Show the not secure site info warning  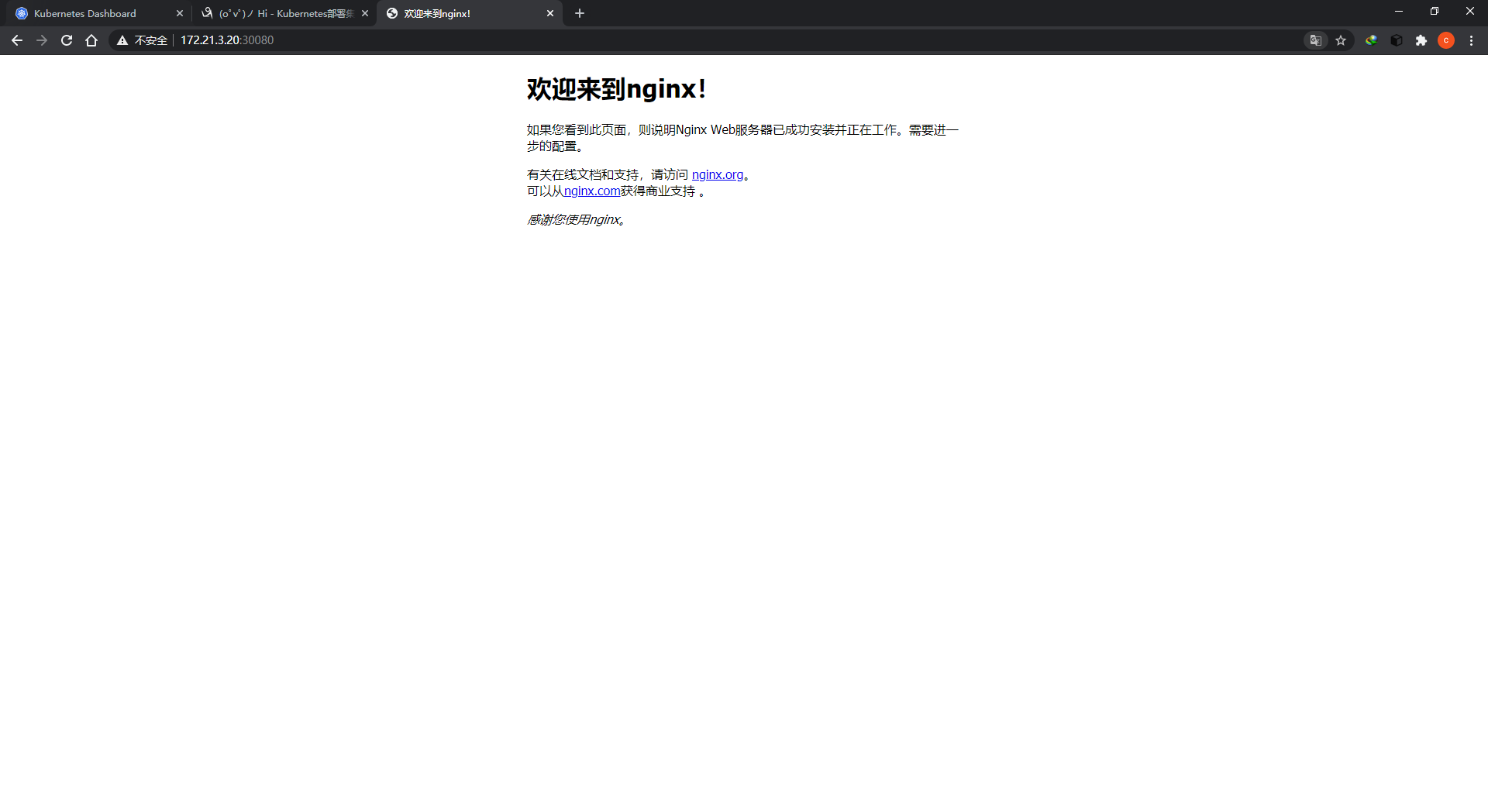[x=143, y=40]
